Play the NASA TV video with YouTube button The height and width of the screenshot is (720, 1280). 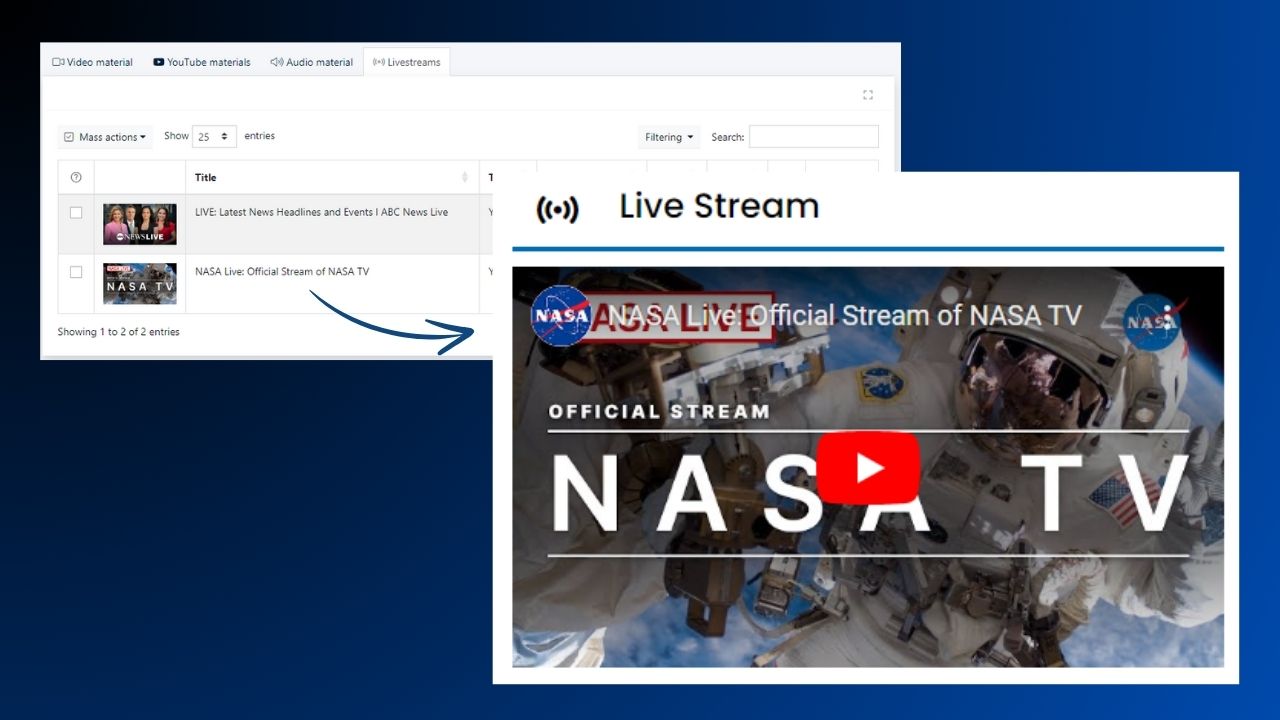(x=868, y=467)
